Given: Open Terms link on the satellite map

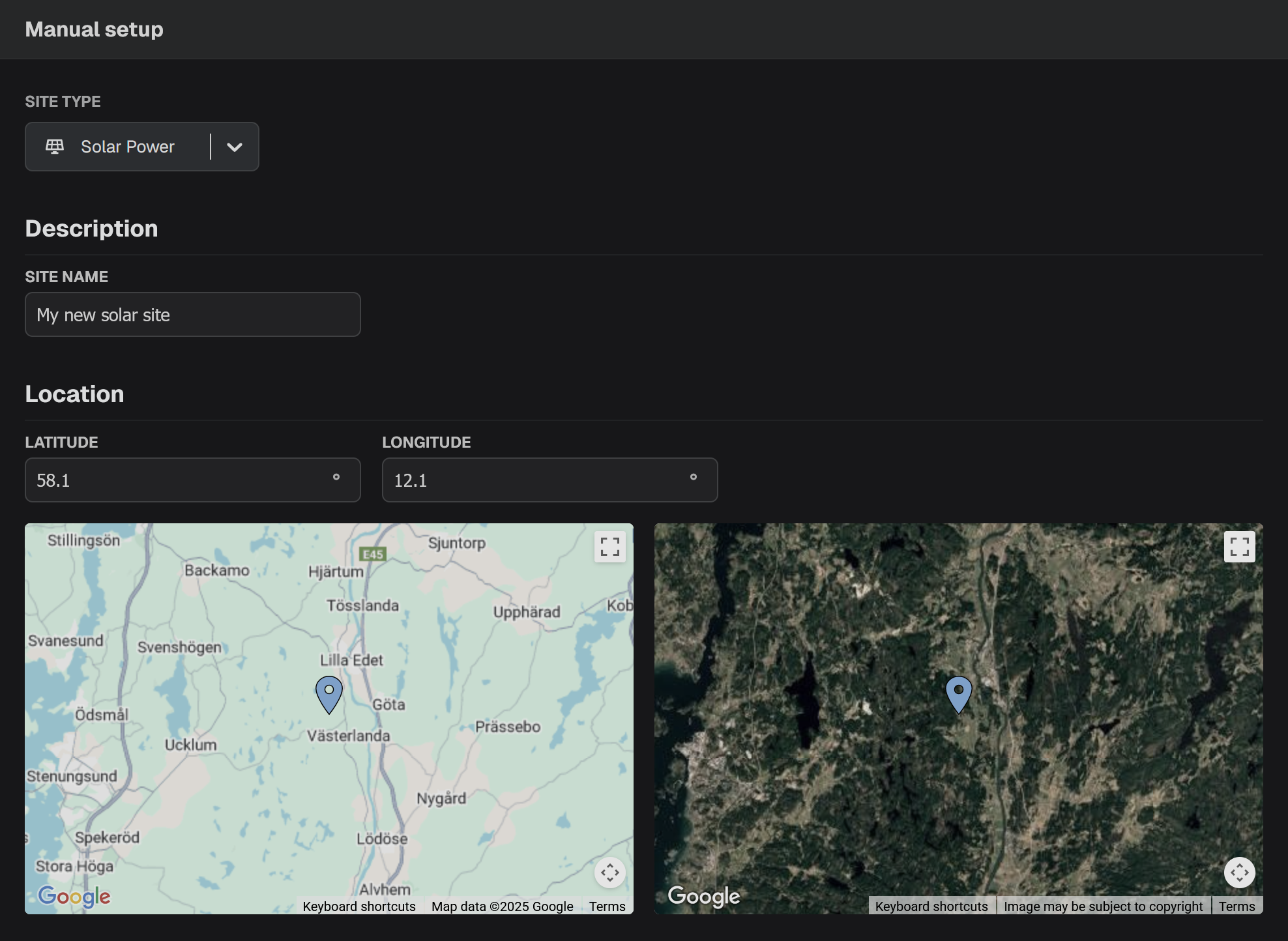Looking at the screenshot, I should 1237,906.
